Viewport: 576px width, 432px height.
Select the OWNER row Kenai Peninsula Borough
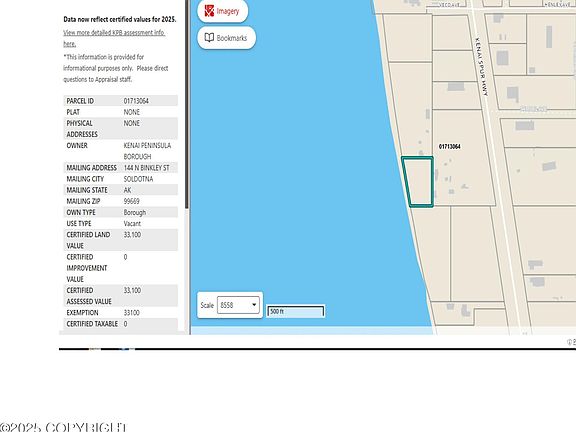[121, 151]
